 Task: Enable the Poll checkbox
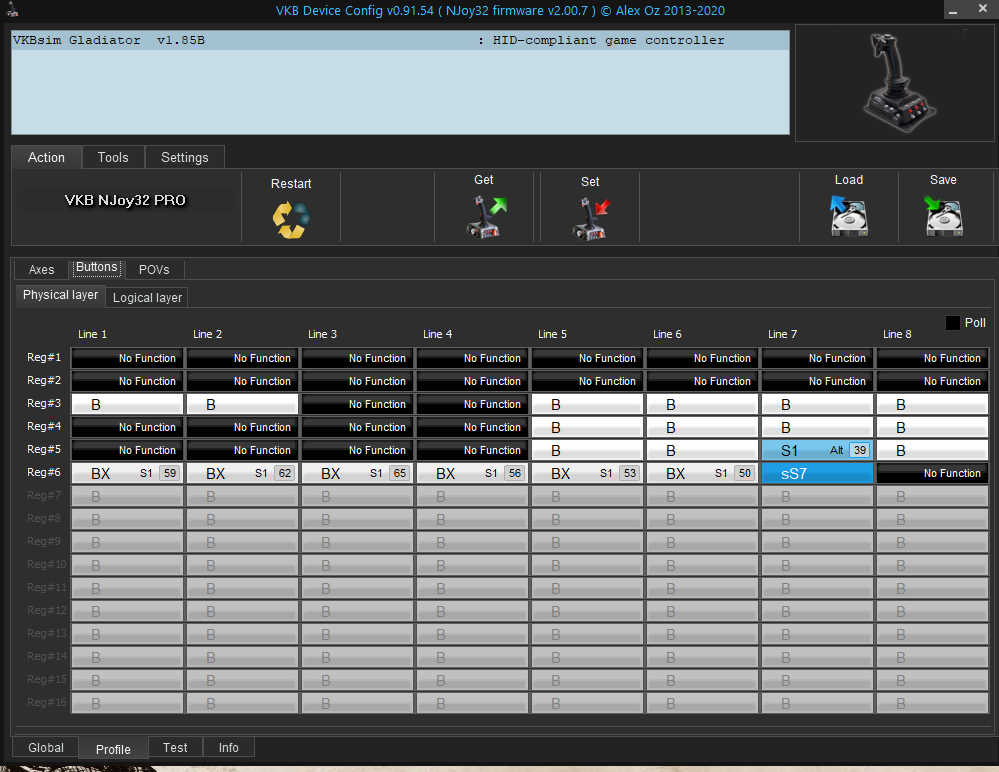[952, 323]
